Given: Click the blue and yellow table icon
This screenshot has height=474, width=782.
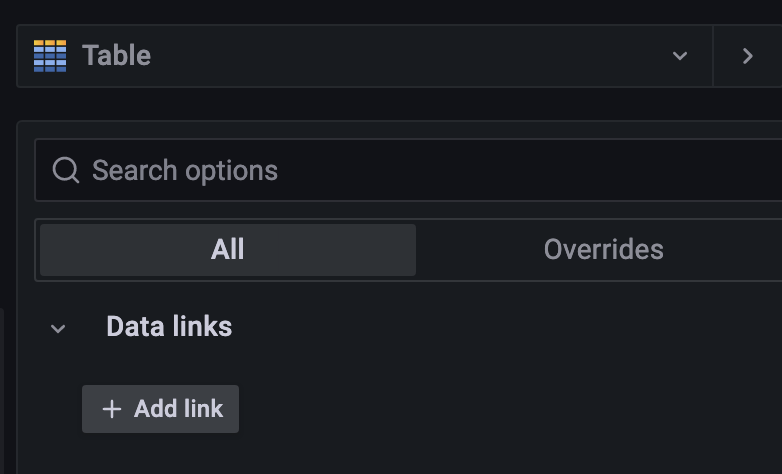Looking at the screenshot, I should pyautogui.click(x=50, y=56).
